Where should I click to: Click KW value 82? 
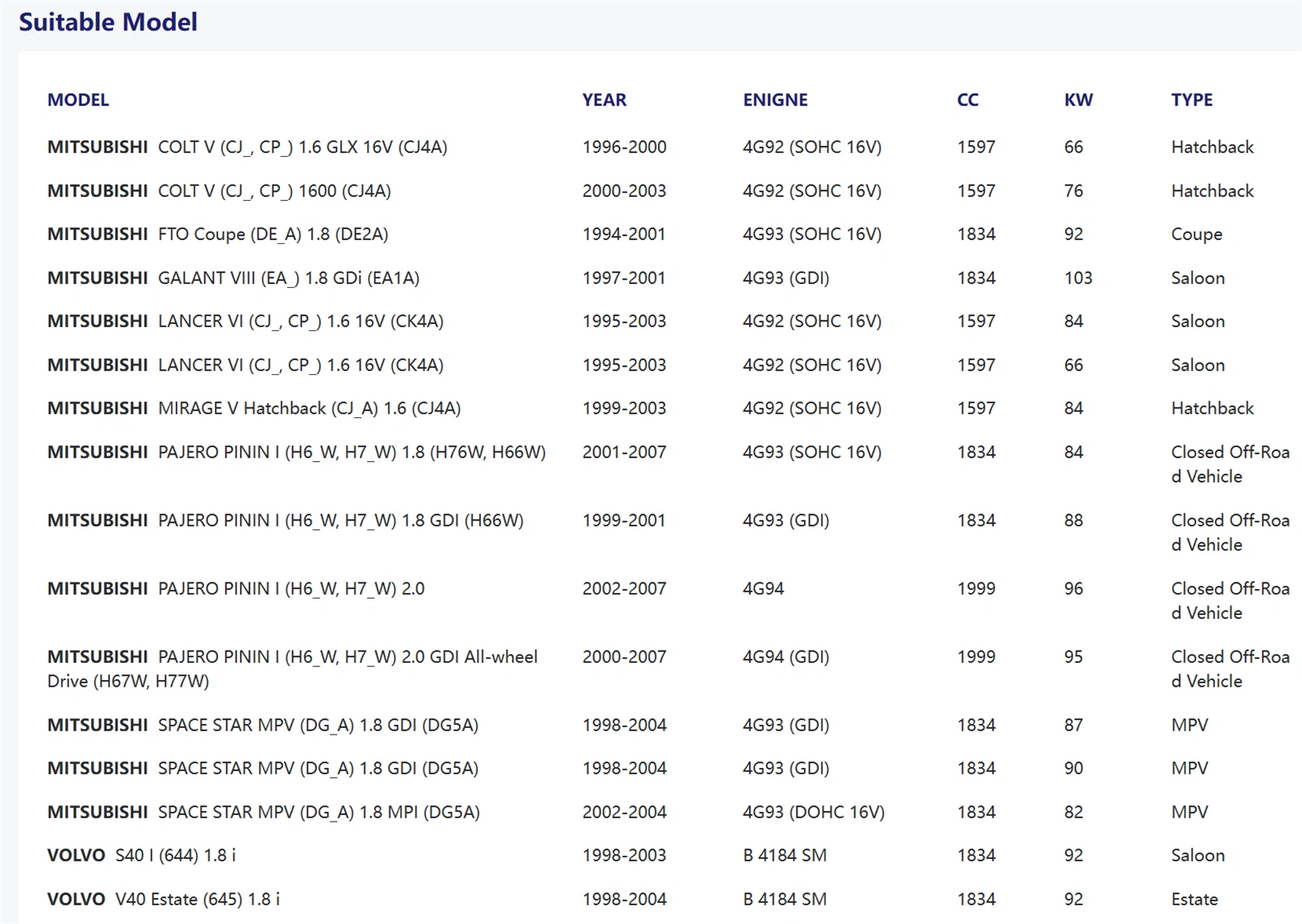point(1073,812)
